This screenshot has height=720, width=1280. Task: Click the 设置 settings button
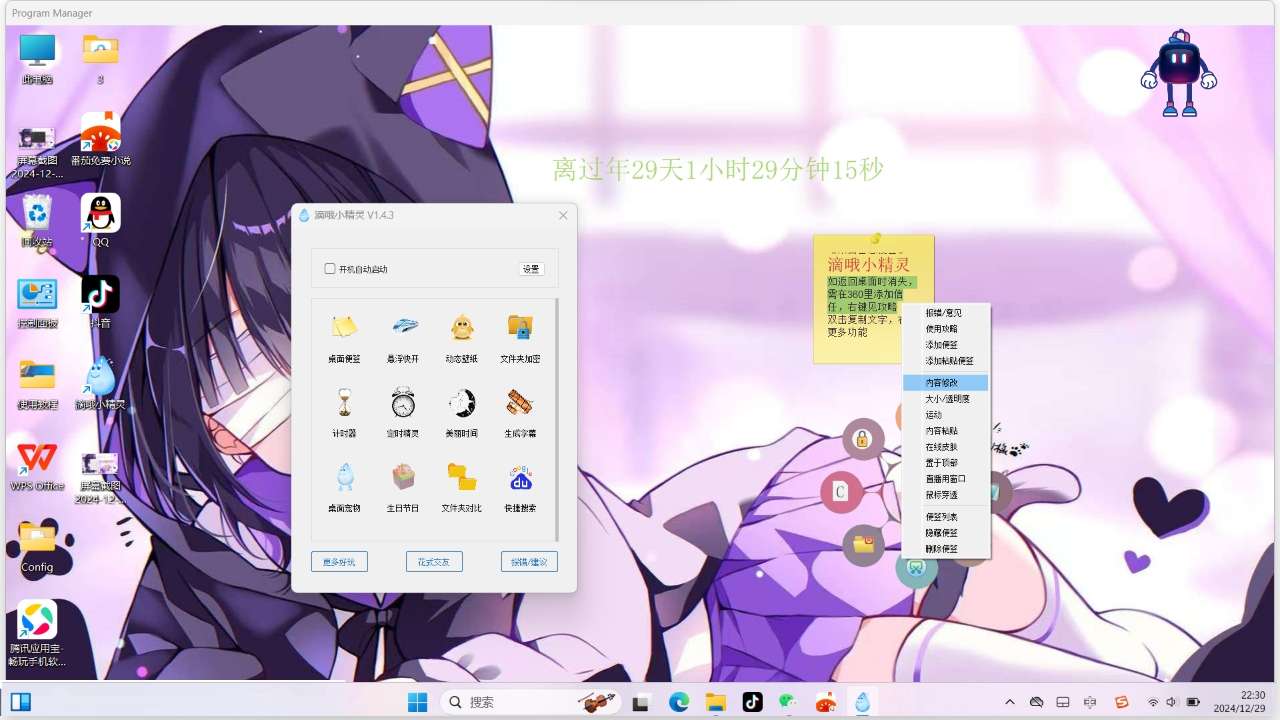click(531, 269)
